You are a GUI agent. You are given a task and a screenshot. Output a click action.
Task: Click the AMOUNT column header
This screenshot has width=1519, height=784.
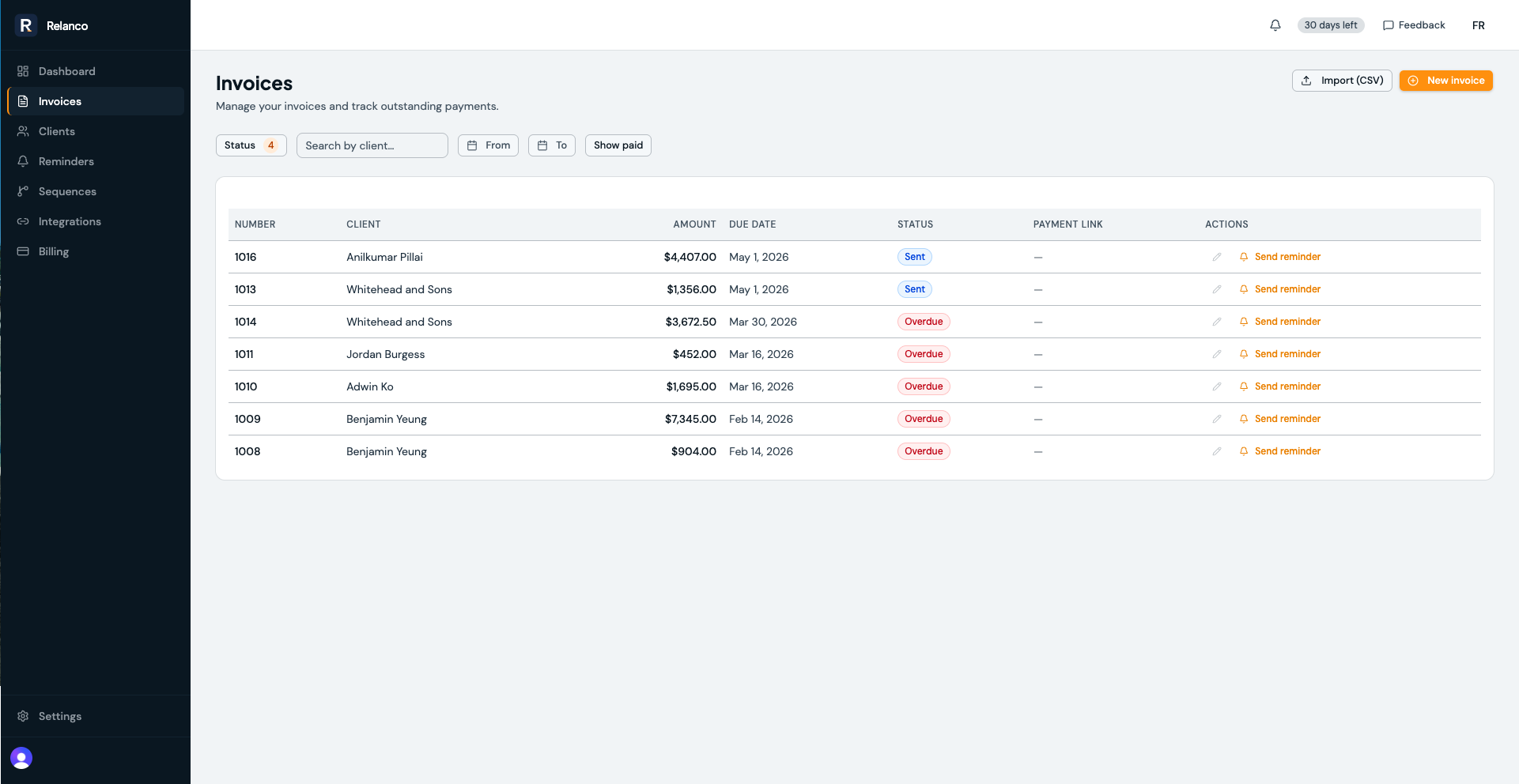coord(694,224)
